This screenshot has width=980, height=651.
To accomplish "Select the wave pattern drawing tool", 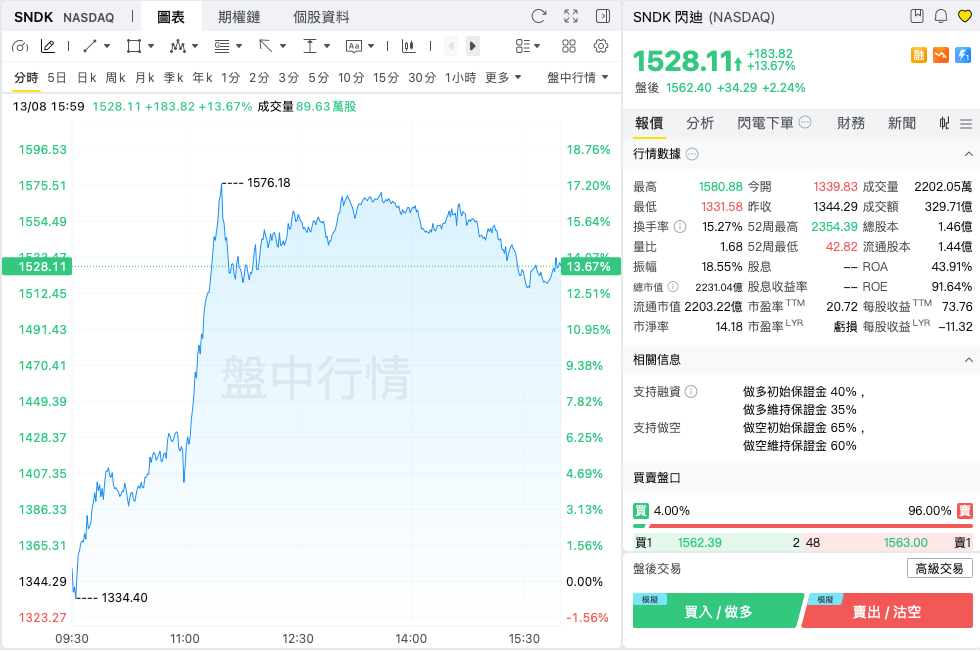I will click(178, 46).
